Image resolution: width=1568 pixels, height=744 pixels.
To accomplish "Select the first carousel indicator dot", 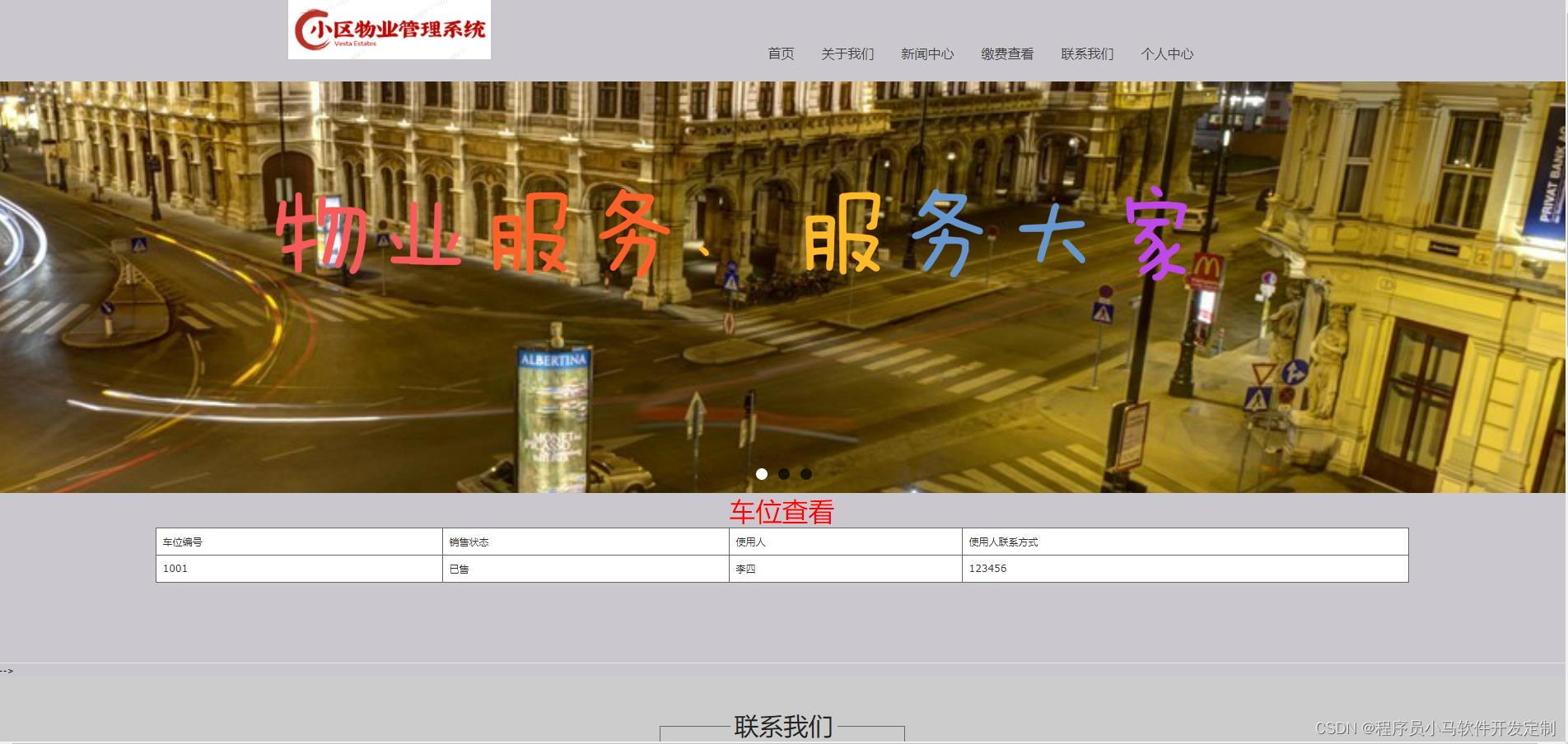I will (x=762, y=474).
